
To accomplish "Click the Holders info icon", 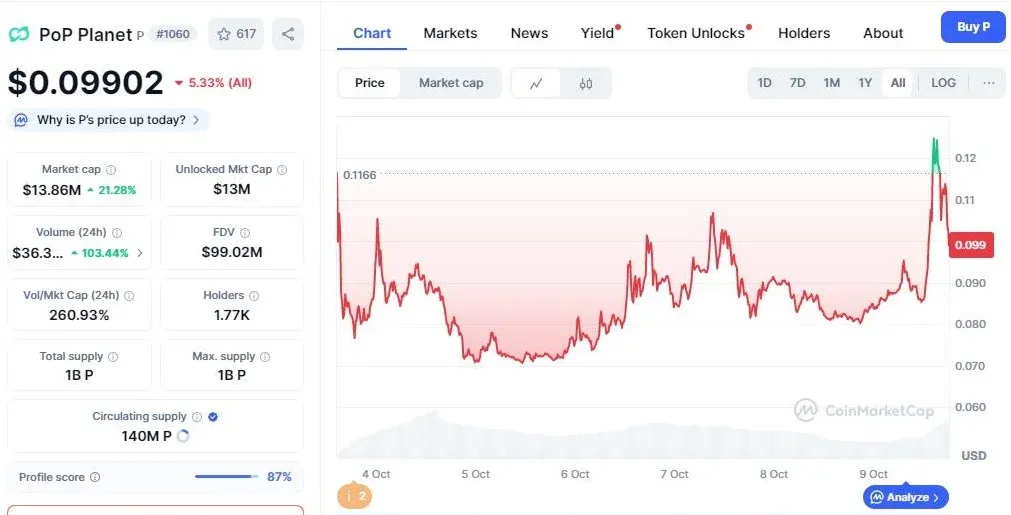I will (254, 296).
